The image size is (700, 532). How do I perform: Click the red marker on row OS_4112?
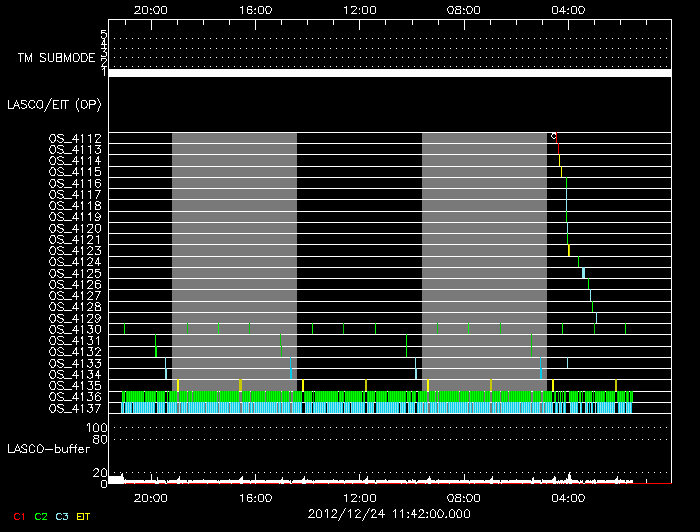tap(556, 142)
